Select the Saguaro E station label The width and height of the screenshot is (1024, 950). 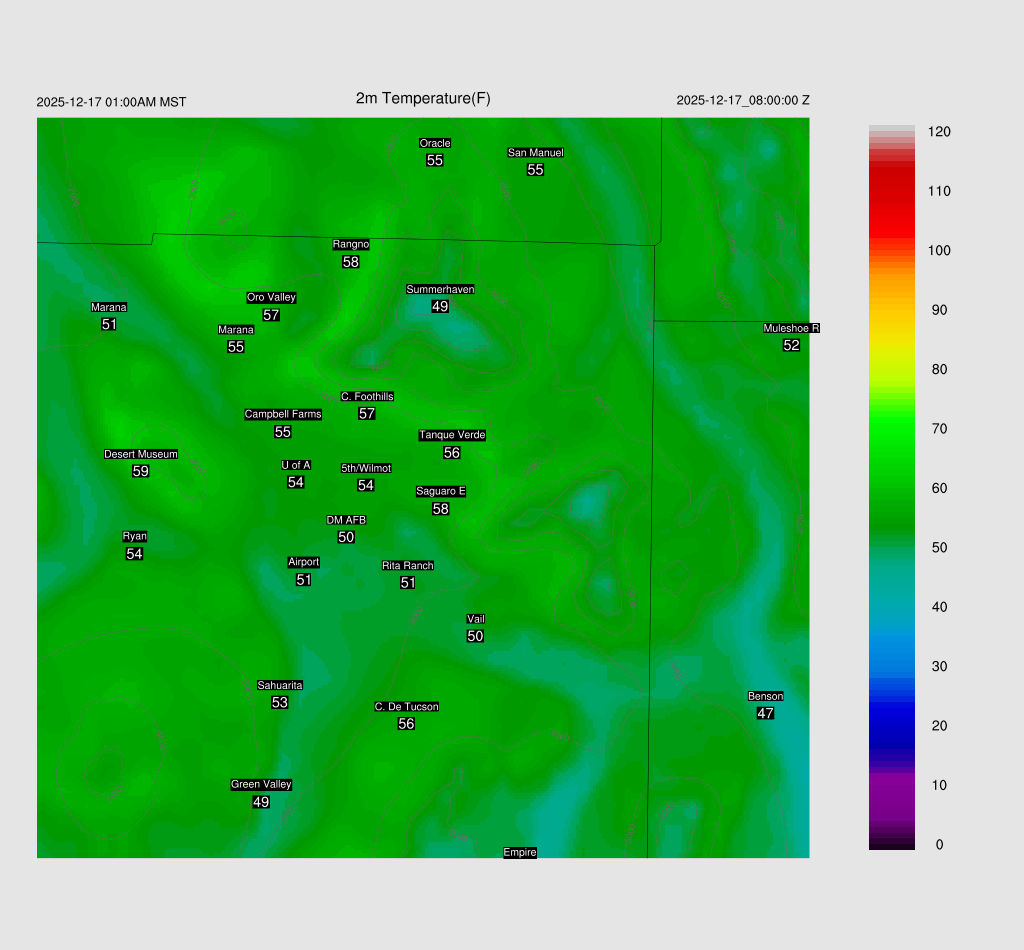click(441, 491)
